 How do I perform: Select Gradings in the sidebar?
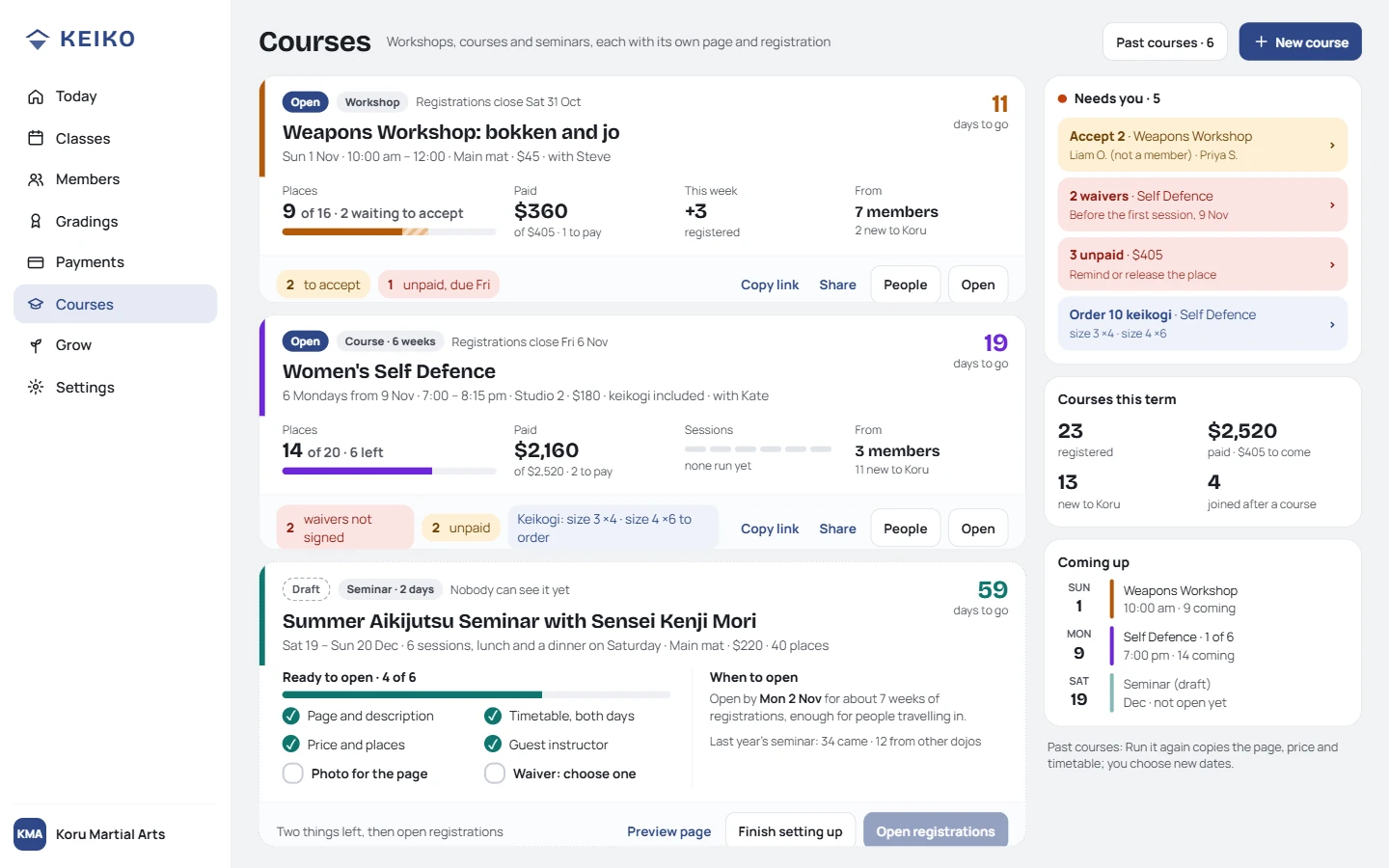click(116, 221)
